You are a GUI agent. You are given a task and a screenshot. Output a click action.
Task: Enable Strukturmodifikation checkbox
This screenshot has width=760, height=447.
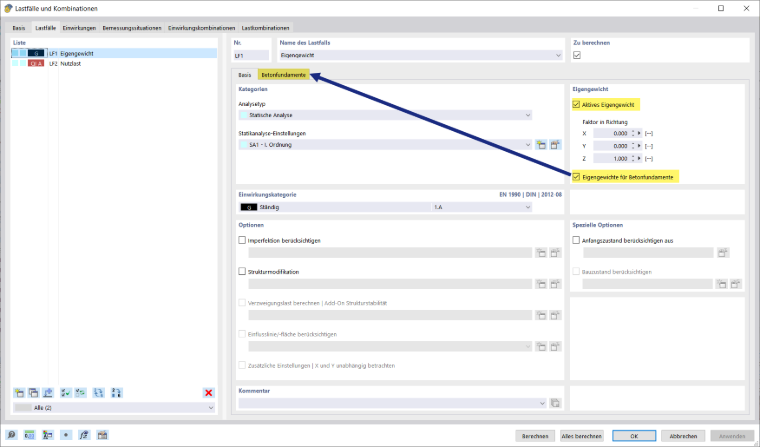coord(242,271)
